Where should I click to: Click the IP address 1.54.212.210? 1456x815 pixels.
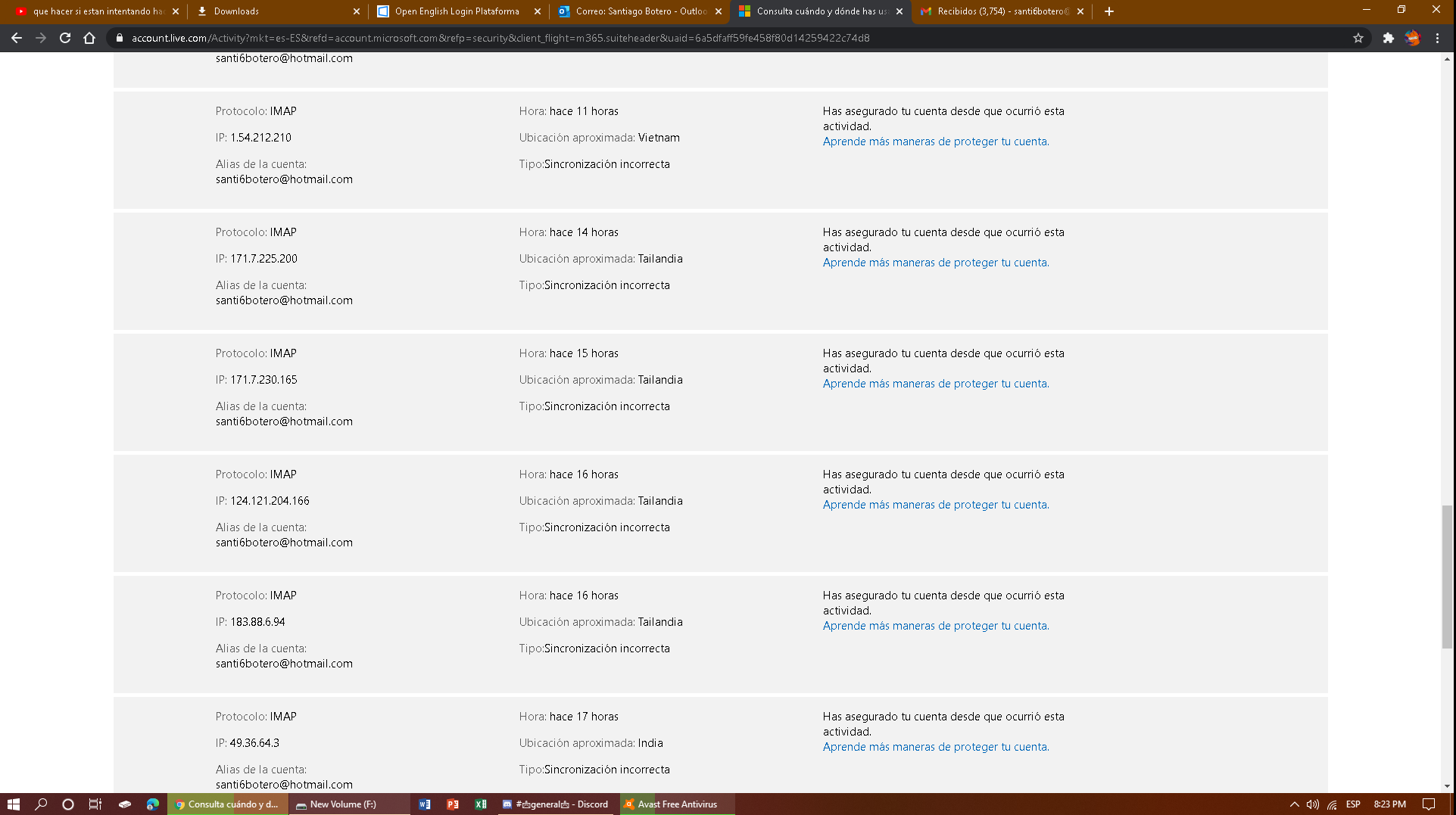(x=260, y=138)
